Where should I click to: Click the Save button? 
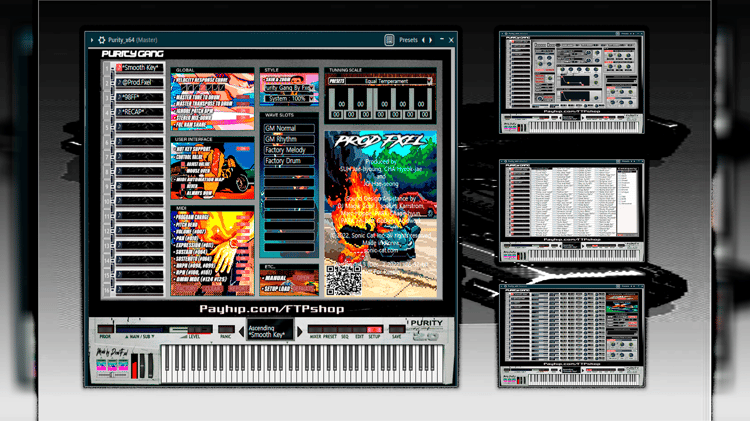click(397, 329)
